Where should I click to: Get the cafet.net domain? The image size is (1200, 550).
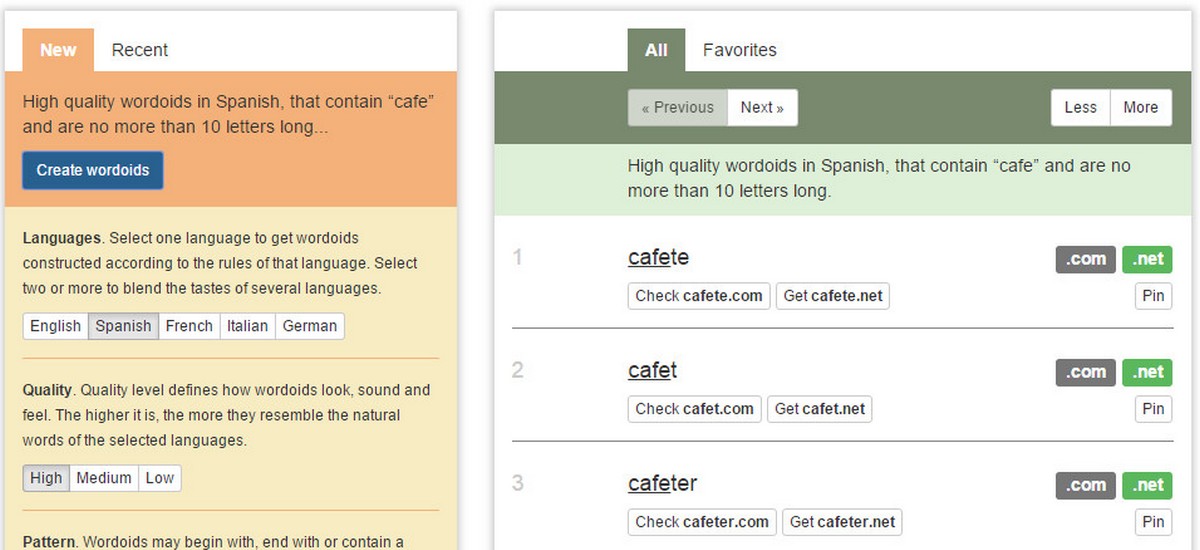tap(820, 409)
